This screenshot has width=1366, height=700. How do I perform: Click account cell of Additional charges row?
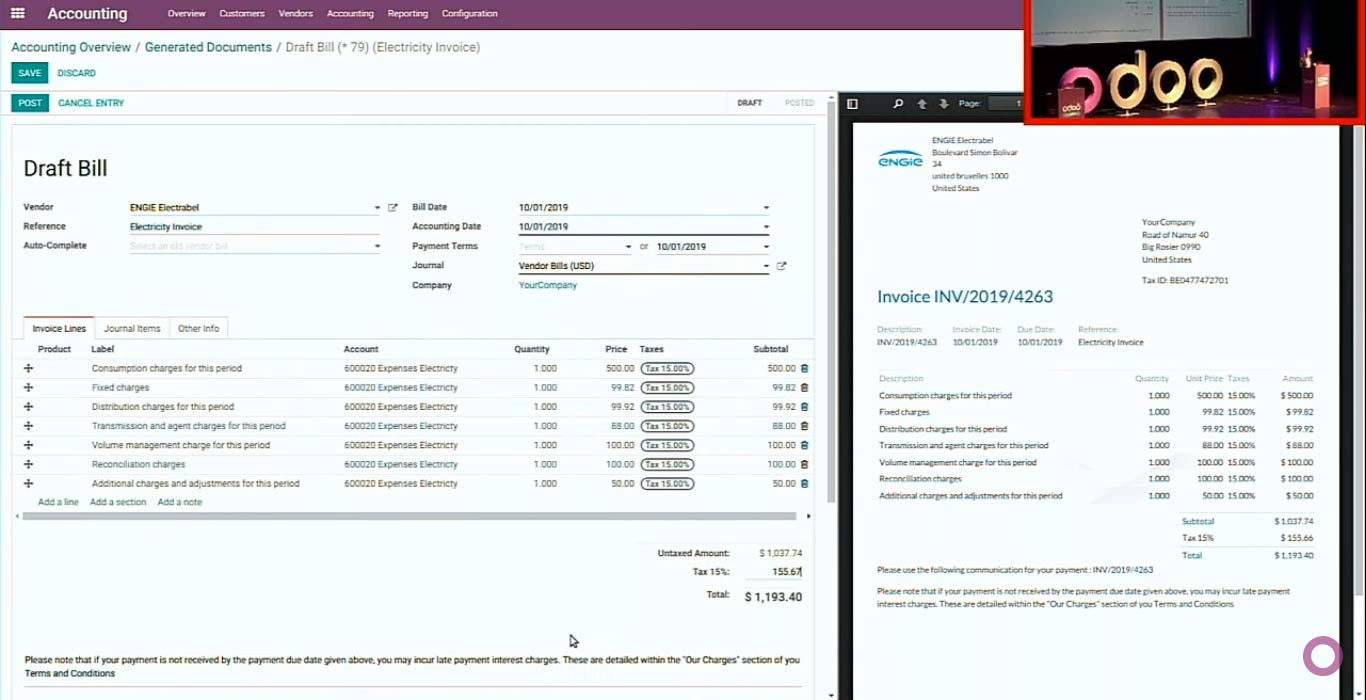[401, 484]
